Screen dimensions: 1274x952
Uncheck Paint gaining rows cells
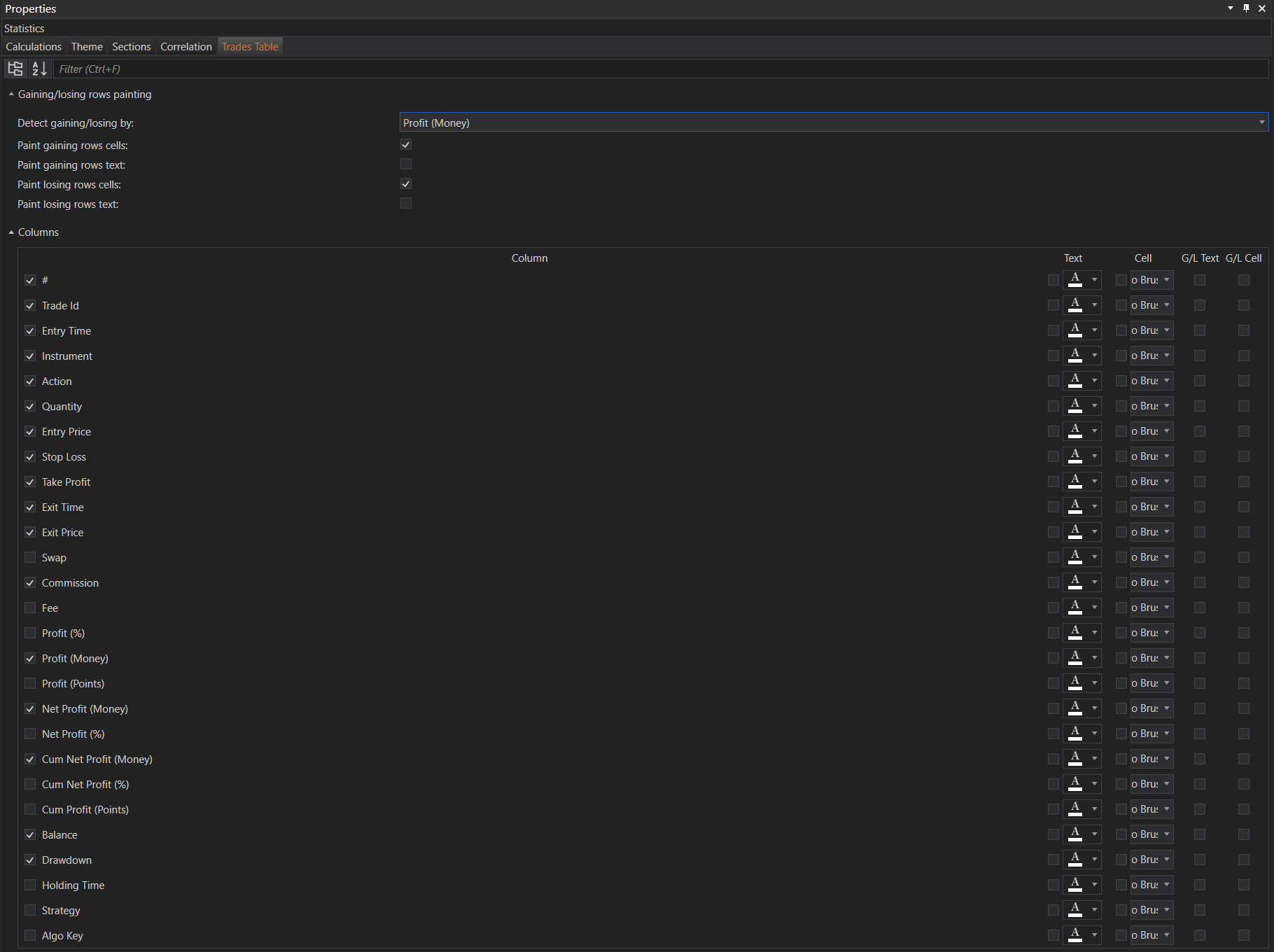[x=406, y=145]
